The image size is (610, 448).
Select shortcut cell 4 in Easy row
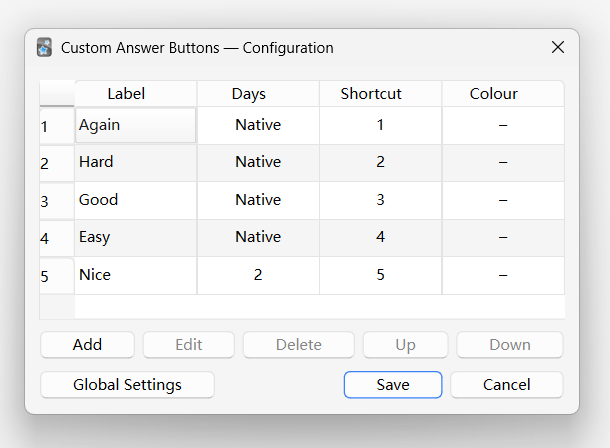click(x=380, y=238)
